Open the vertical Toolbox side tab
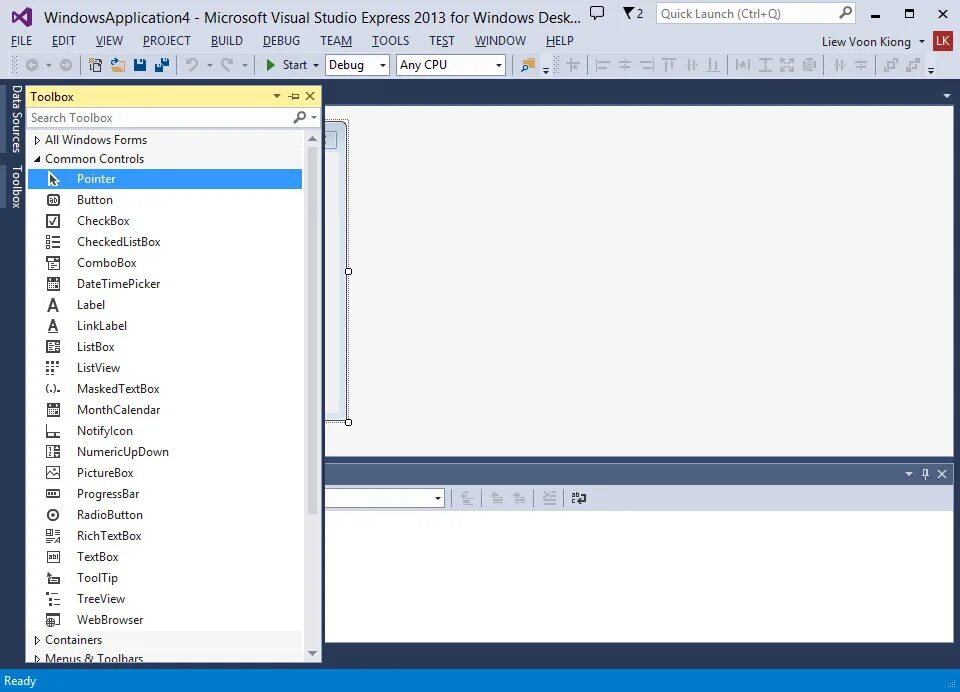 coord(17,186)
